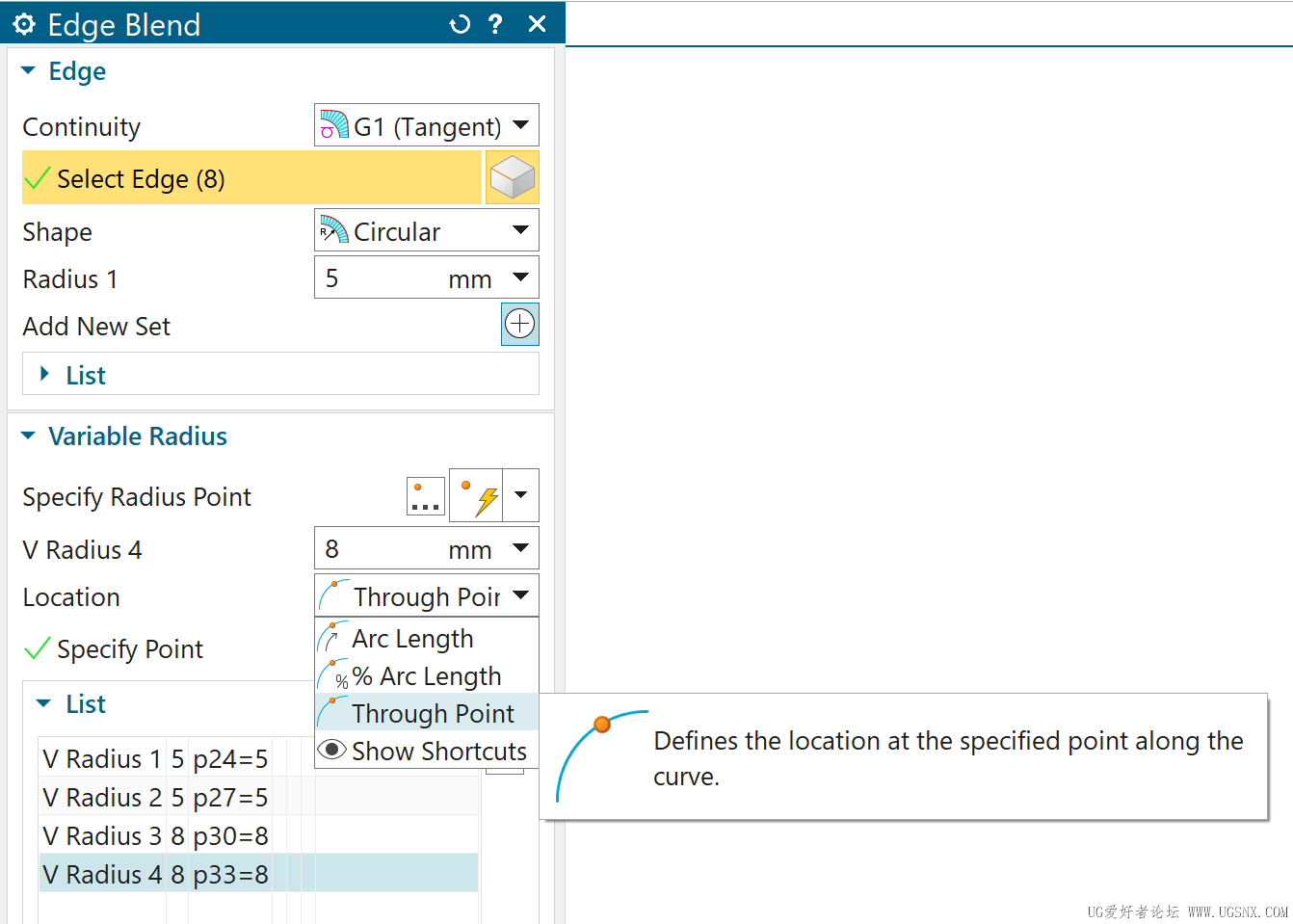Choose Arc Length from Location list
The width and height of the screenshot is (1293, 924).
[427, 638]
